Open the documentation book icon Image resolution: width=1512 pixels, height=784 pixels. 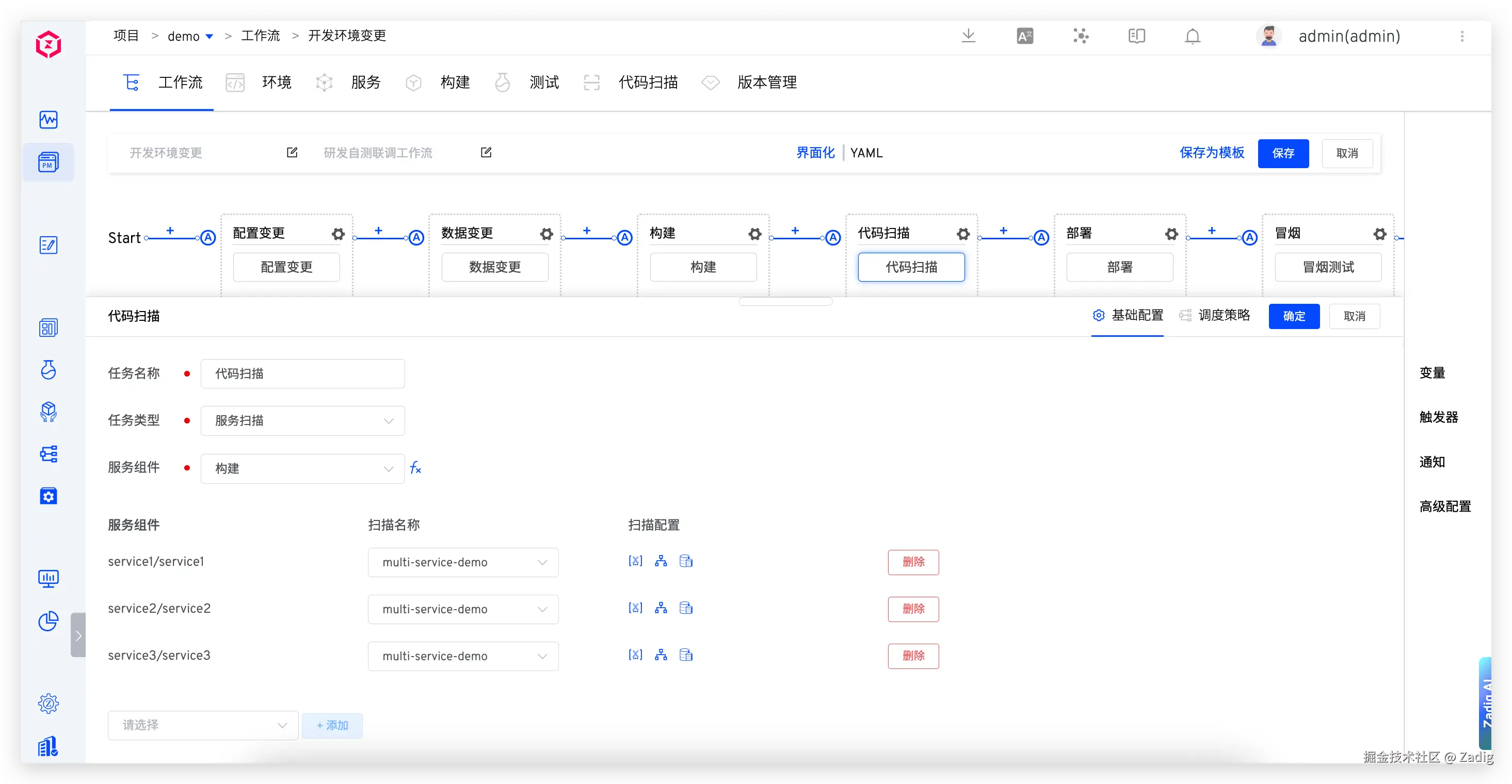1136,36
